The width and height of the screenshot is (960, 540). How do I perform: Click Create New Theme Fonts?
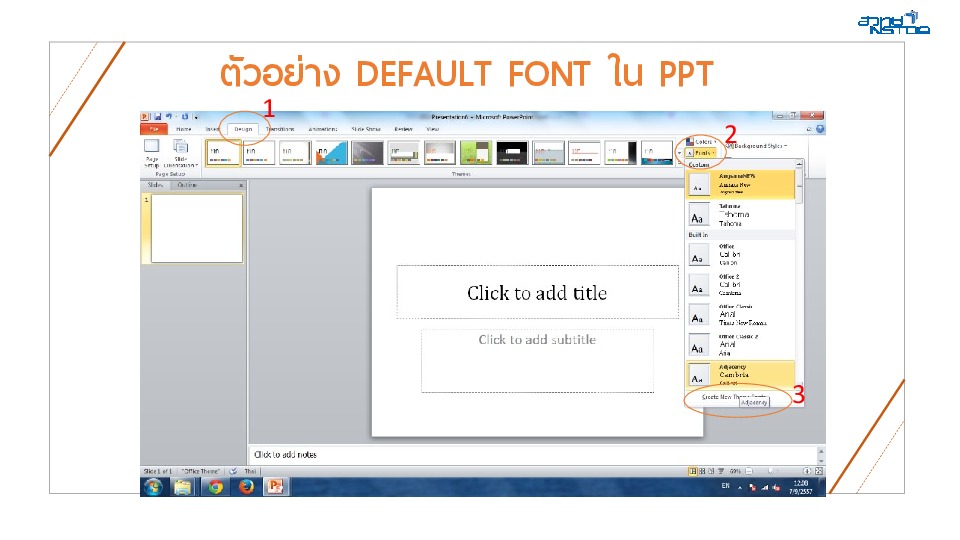tap(733, 397)
